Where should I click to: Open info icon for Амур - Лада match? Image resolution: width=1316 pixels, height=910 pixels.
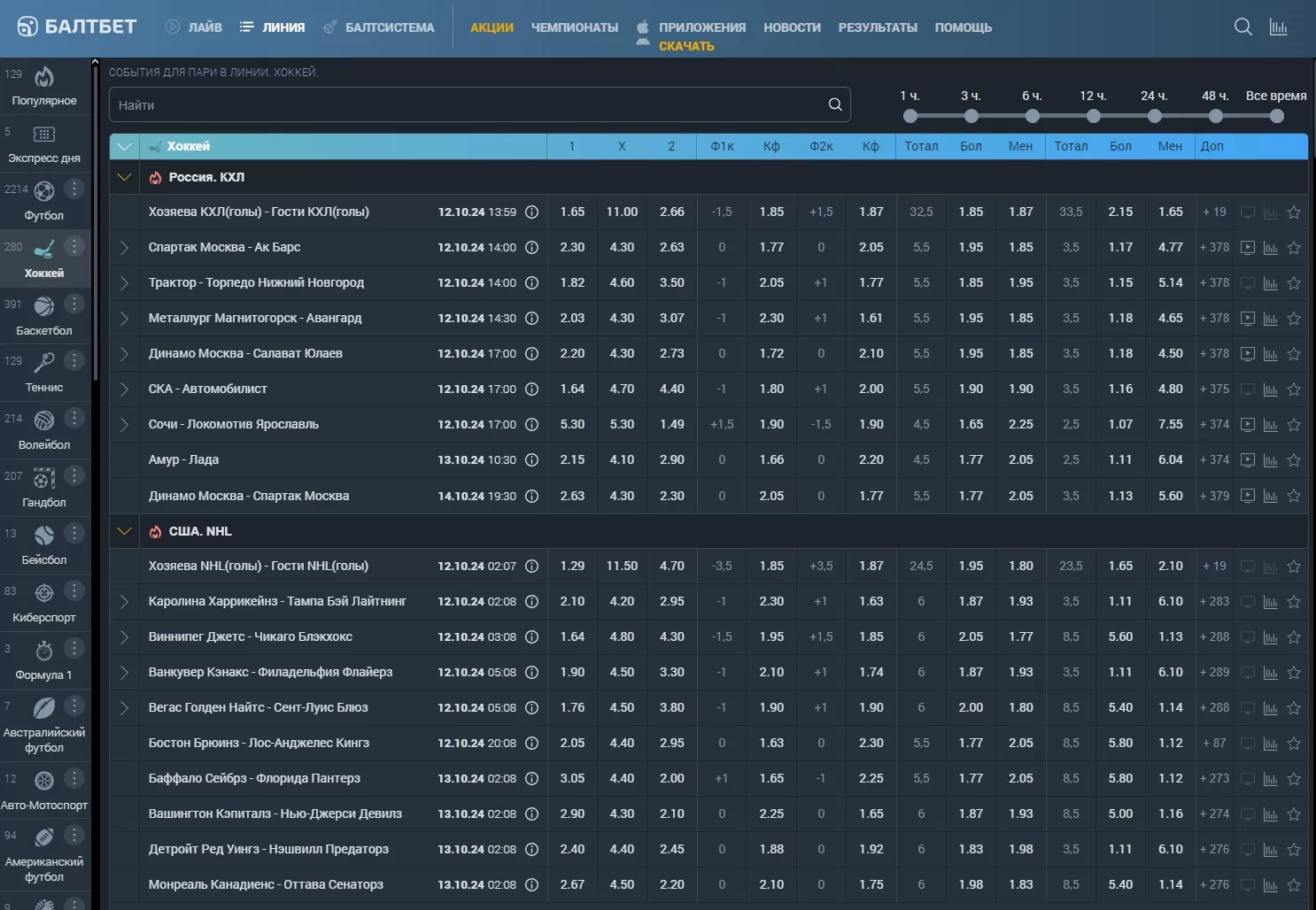(531, 460)
